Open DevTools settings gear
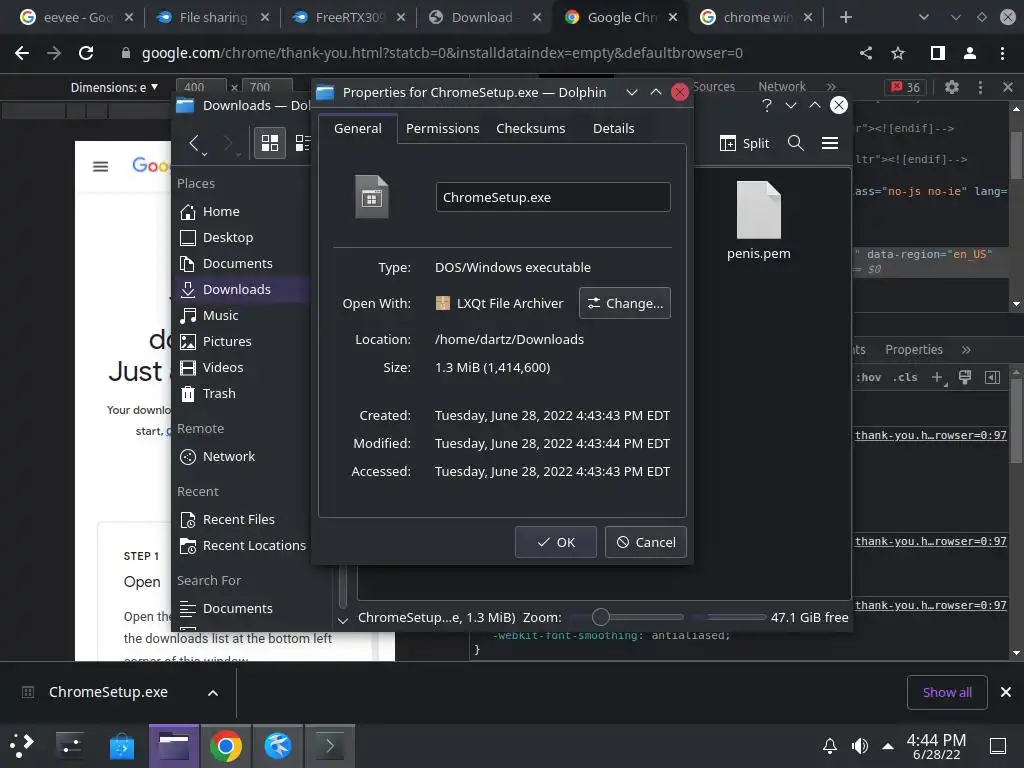1024x768 pixels. (x=952, y=87)
